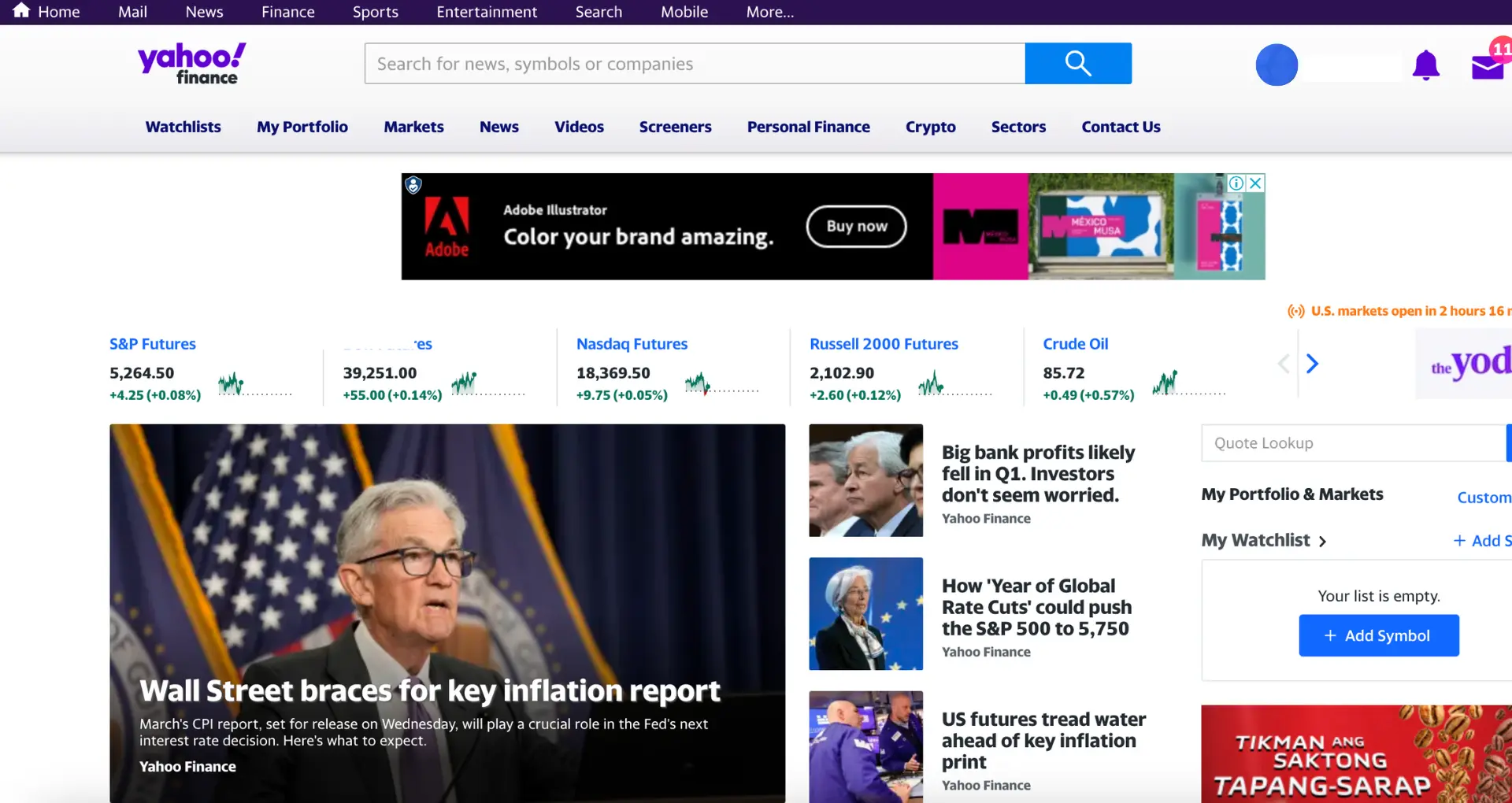1512x803 pixels.
Task: Open sparkline chart beside 39,251.00
Action: pyautogui.click(x=487, y=383)
